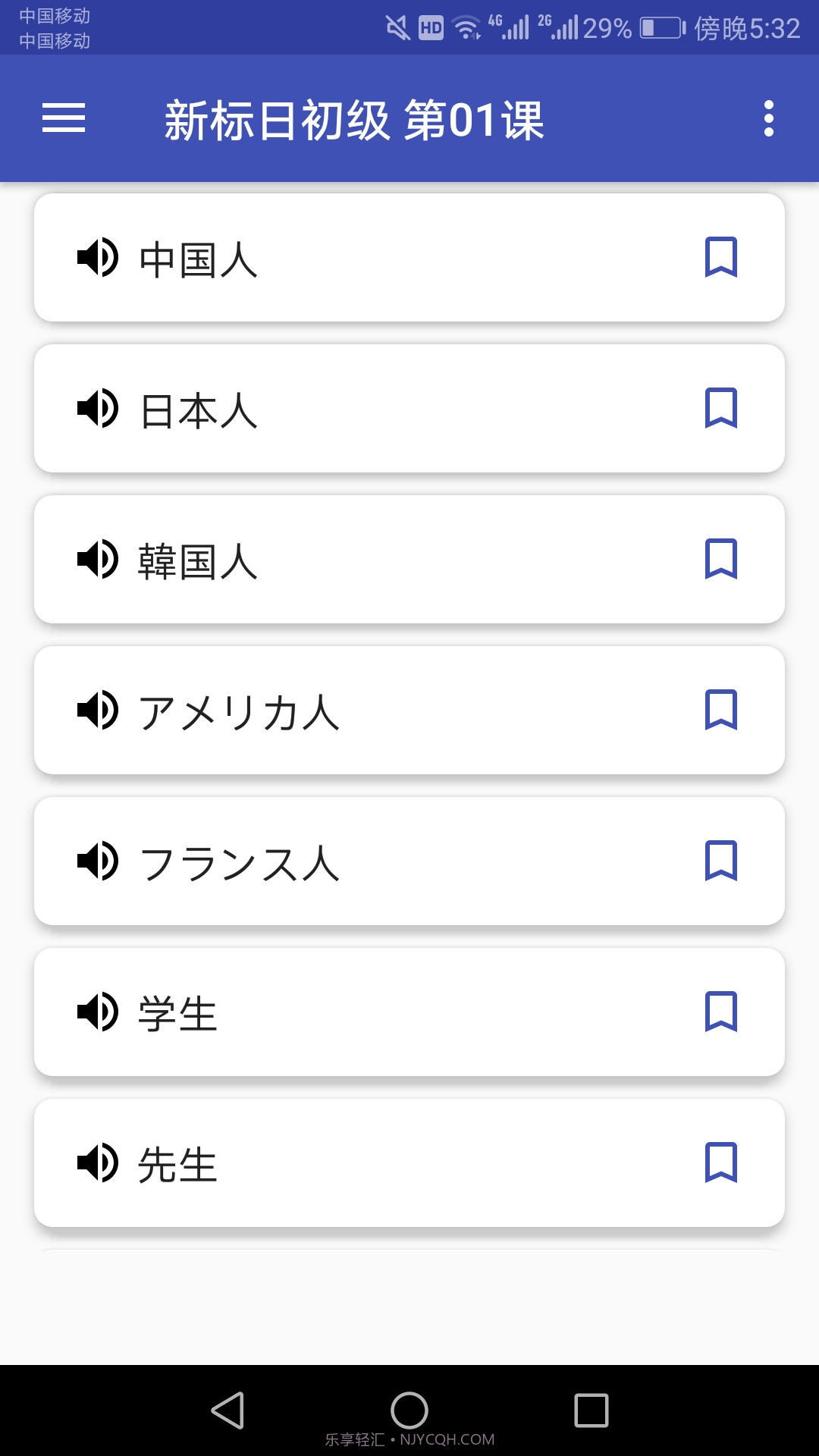Toggle bookmark for 日本人
Image resolution: width=819 pixels, height=1456 pixels.
[x=720, y=409]
